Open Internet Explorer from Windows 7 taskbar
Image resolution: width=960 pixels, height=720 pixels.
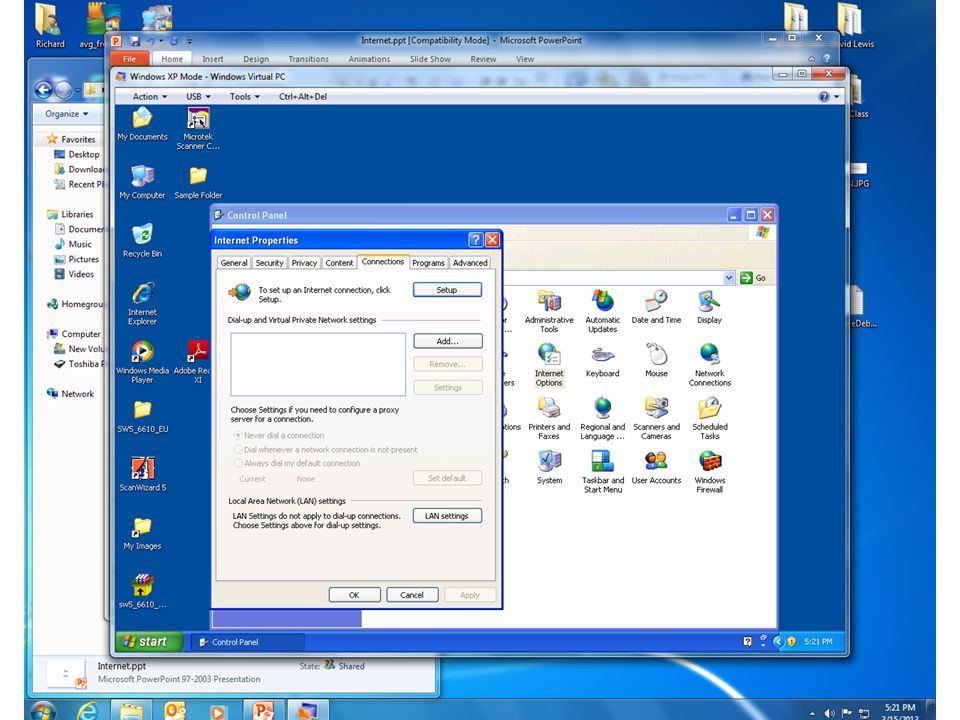(x=87, y=711)
